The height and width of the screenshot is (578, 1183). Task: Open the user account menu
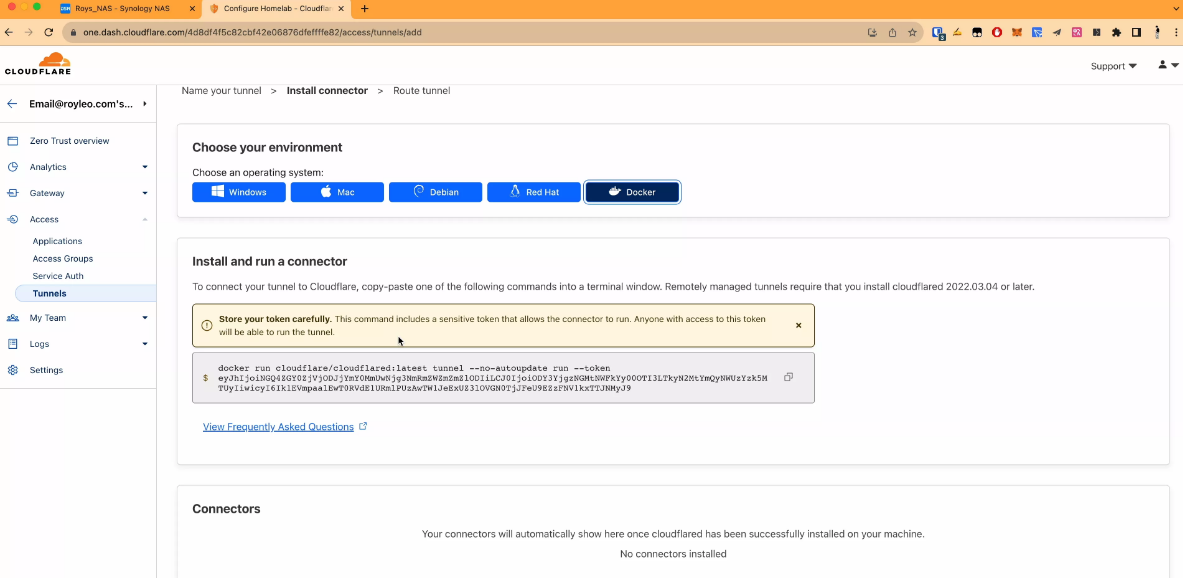click(1166, 65)
